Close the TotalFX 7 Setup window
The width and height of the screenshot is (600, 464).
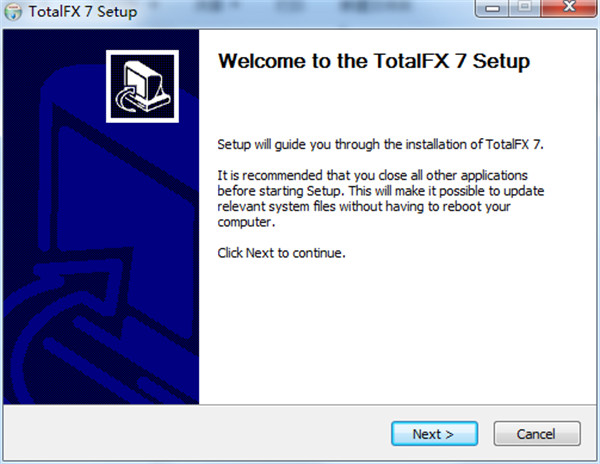569,7
